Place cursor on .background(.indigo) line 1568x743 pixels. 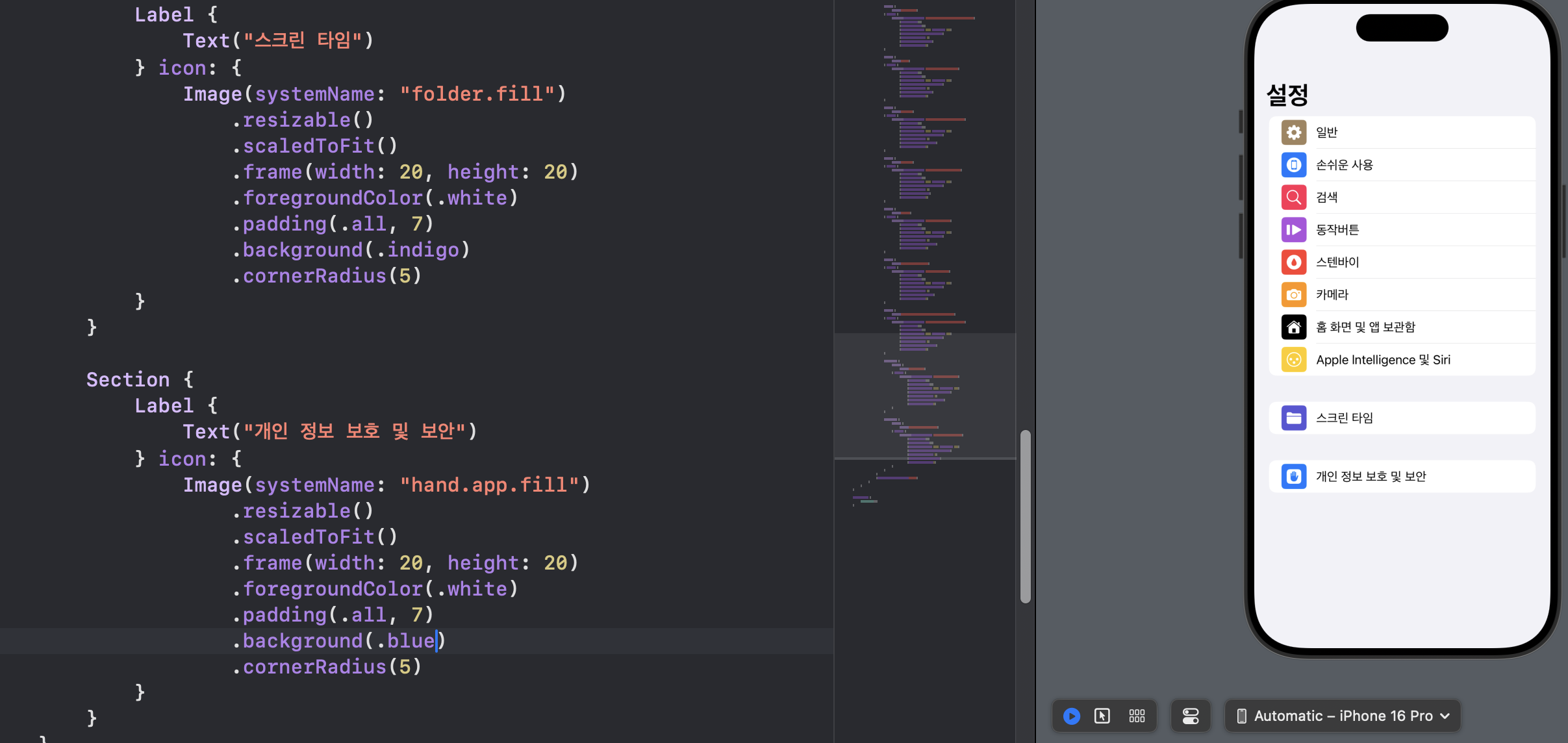(x=351, y=250)
